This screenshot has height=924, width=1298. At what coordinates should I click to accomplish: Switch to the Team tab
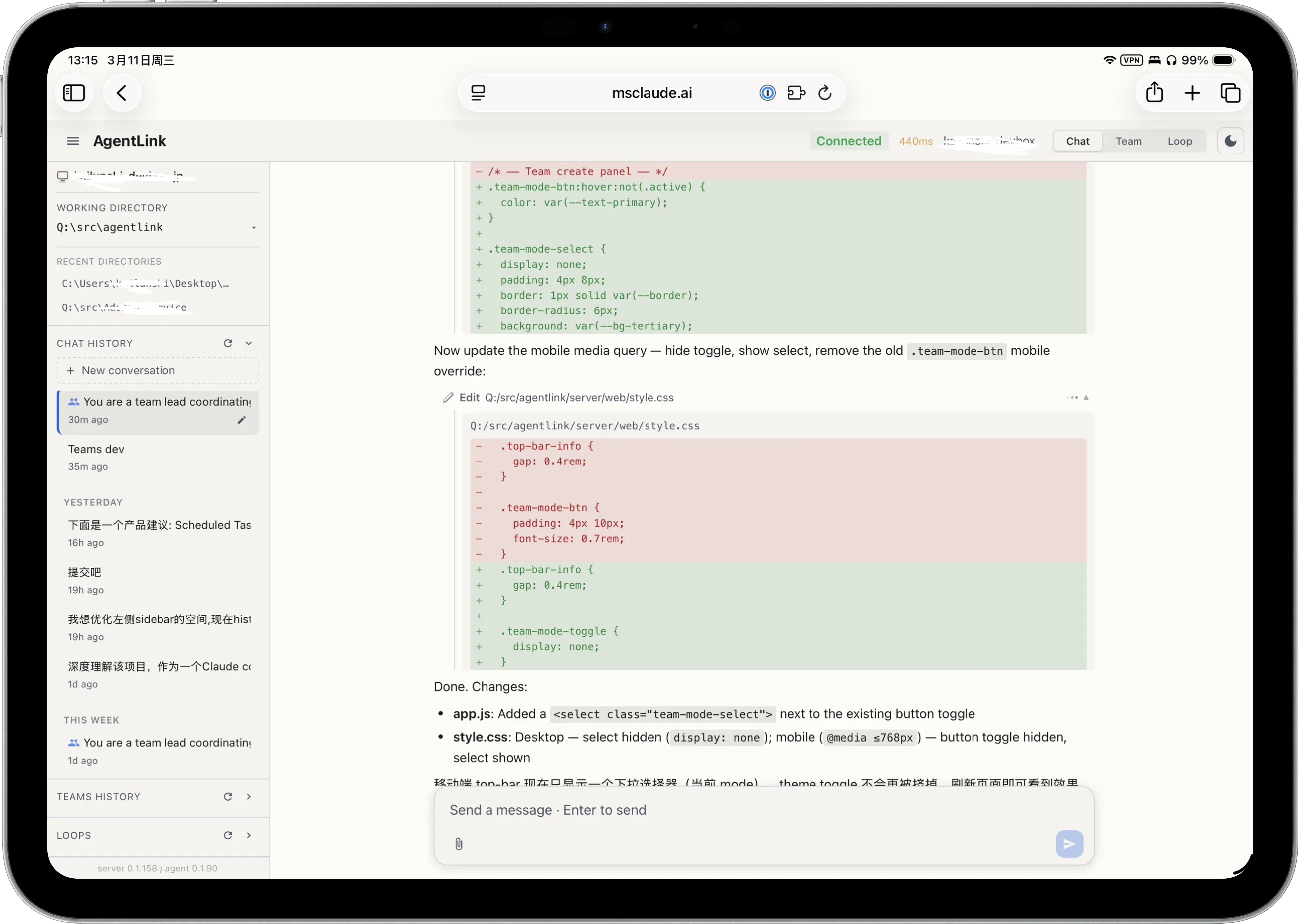click(x=1129, y=141)
